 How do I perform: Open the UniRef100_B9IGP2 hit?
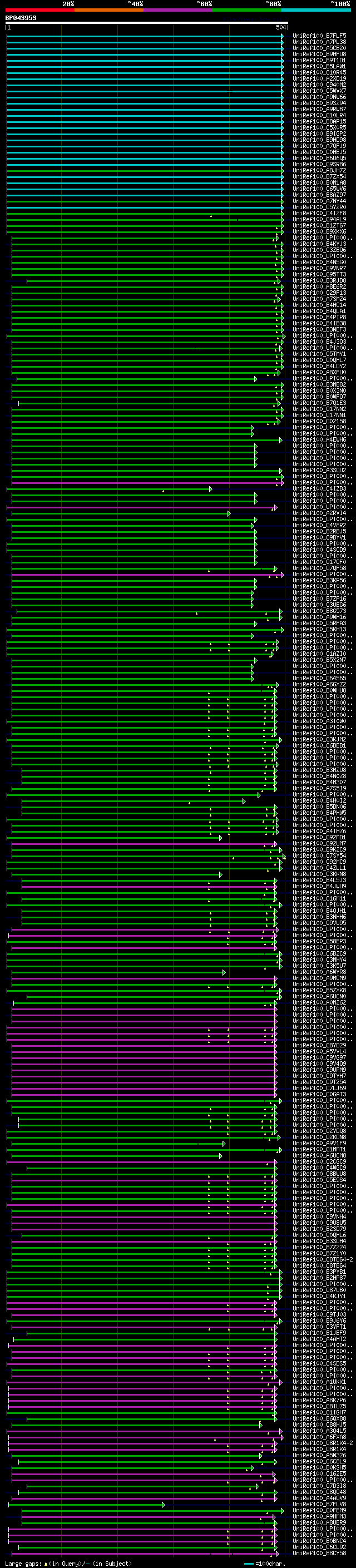(x=319, y=134)
